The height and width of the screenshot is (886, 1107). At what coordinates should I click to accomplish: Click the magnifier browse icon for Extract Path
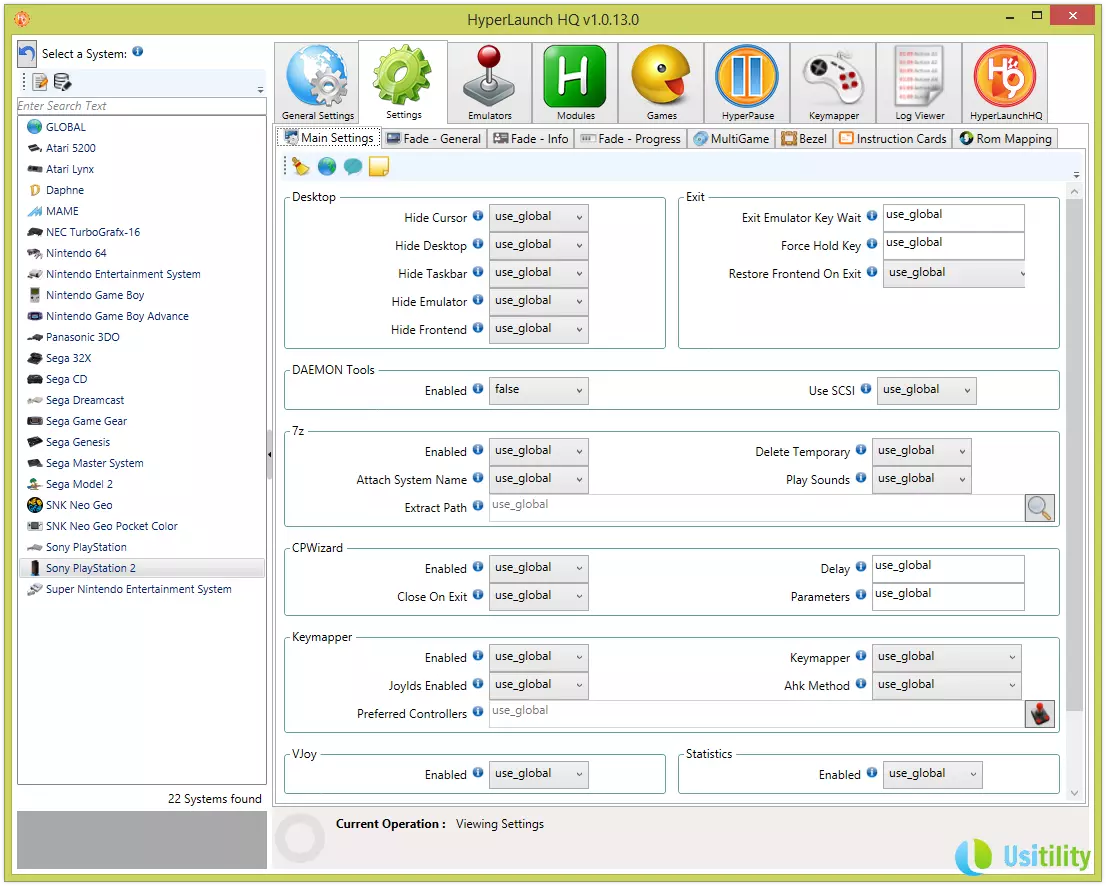pyautogui.click(x=1039, y=508)
